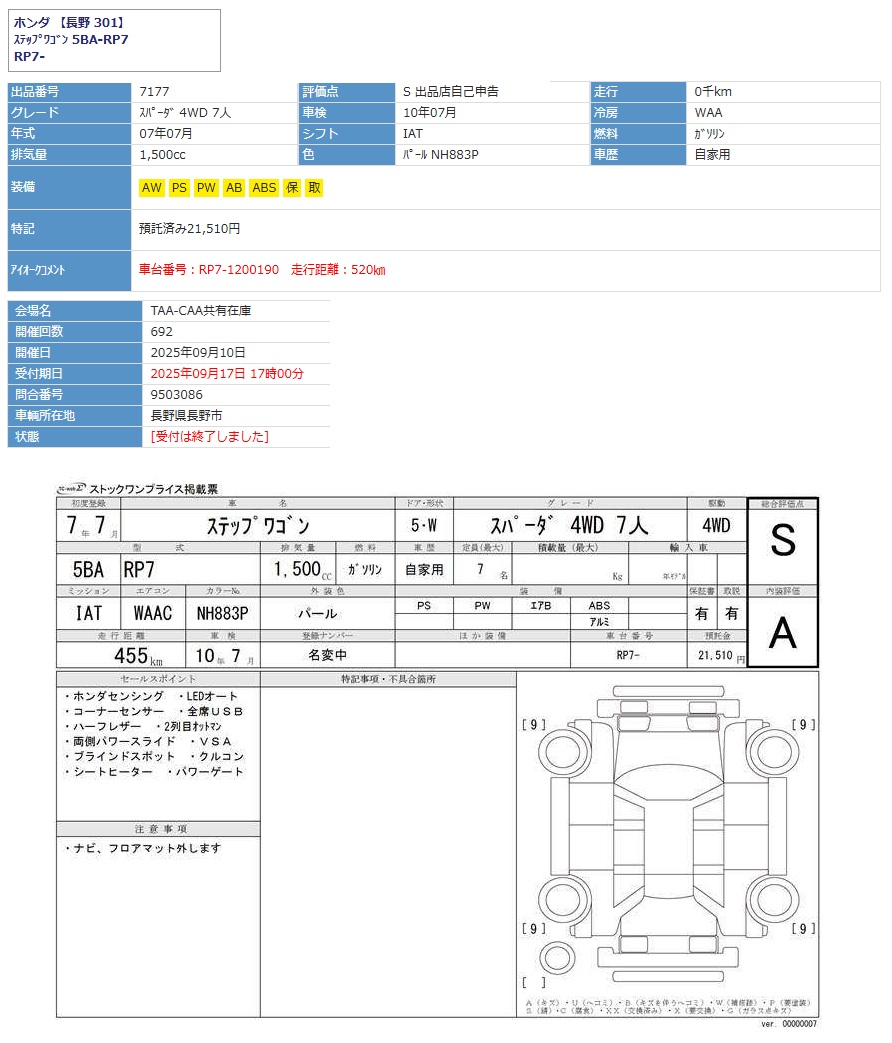Click the ホンダ 【長野 301】 title text
This screenshot has width=892, height=1043.
pos(70,22)
